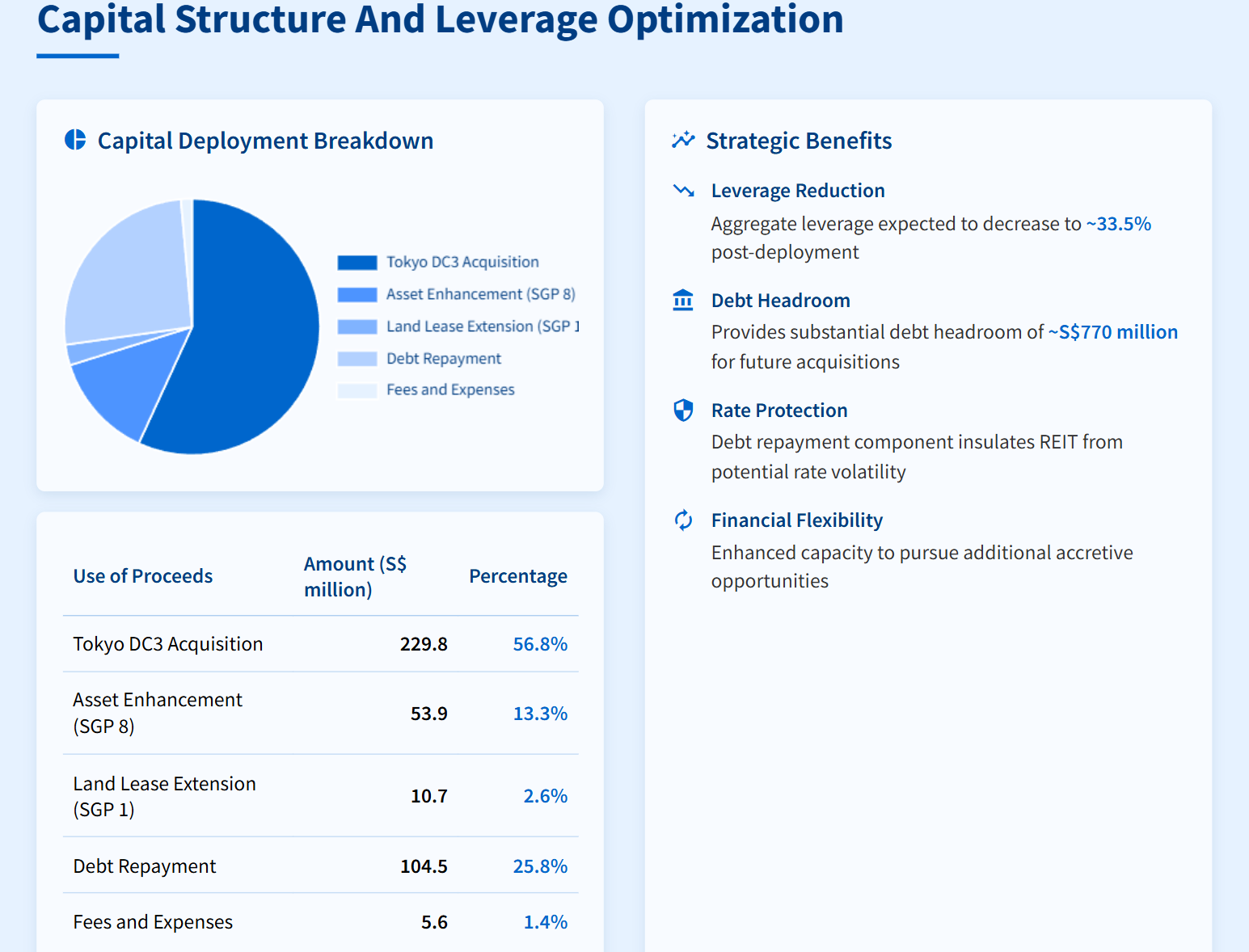The width and height of the screenshot is (1249, 952).
Task: Click the bank icon beside Debt Headroom
Action: pos(683,299)
